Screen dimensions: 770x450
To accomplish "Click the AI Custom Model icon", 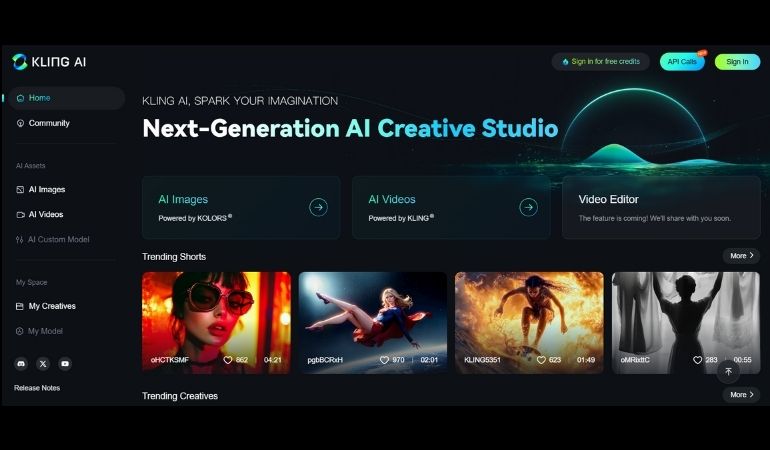I will pyautogui.click(x=20, y=240).
